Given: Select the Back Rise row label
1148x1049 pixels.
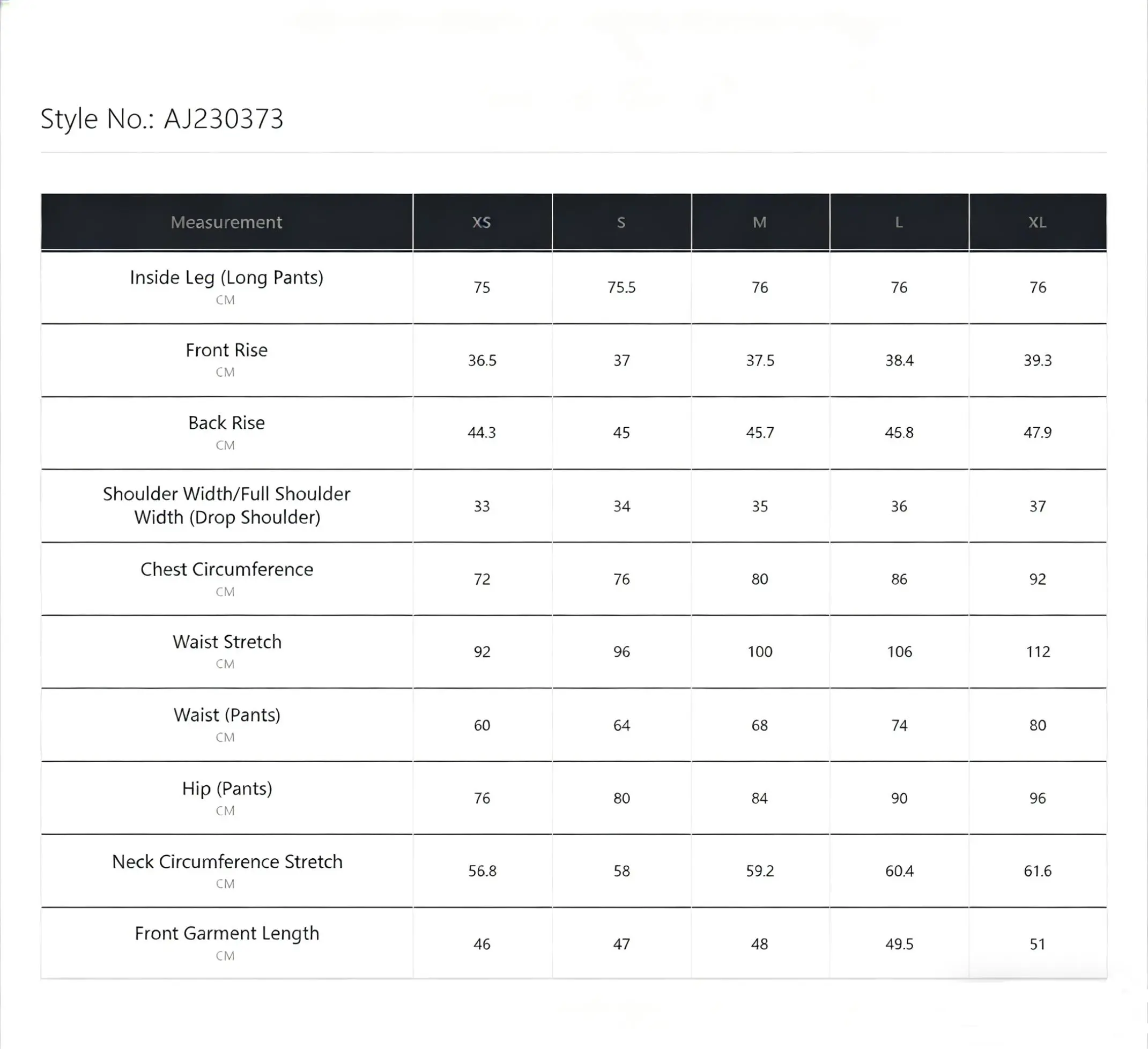Looking at the screenshot, I should [227, 423].
